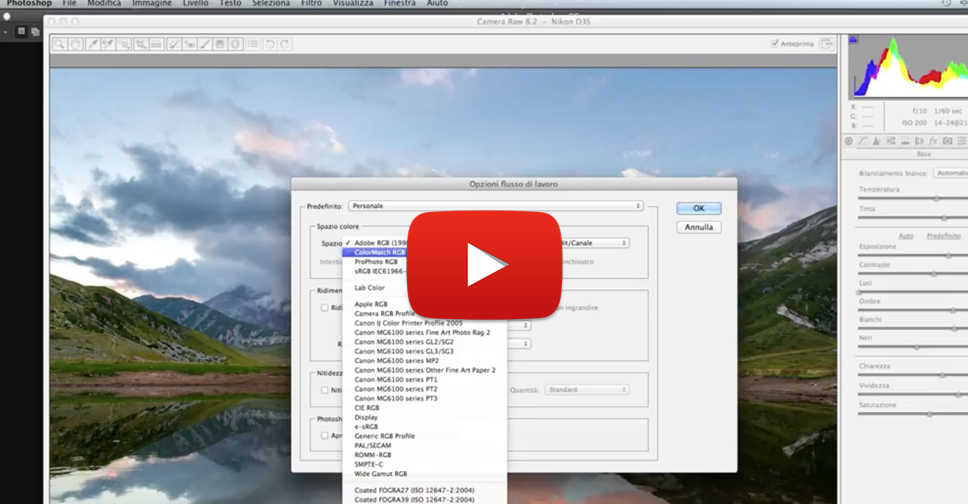Select the Adjustment Brush tool
The height and width of the screenshot is (504, 968).
(204, 44)
